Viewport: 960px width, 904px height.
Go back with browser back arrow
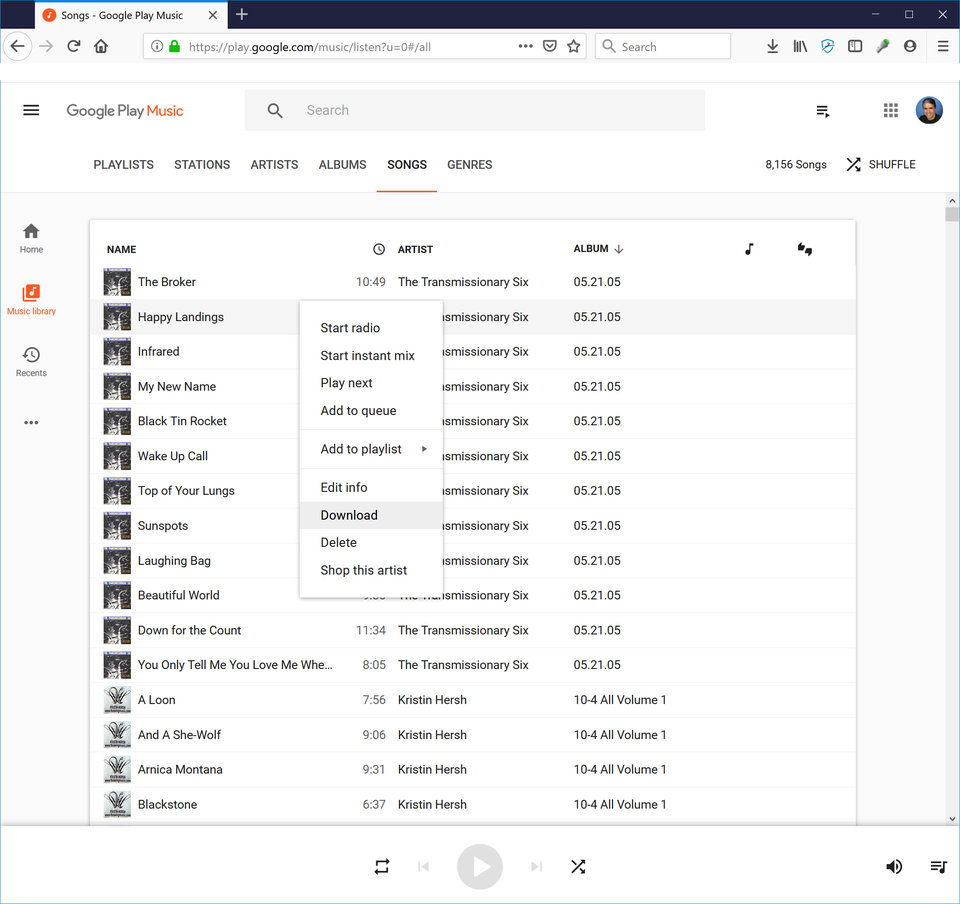18,46
